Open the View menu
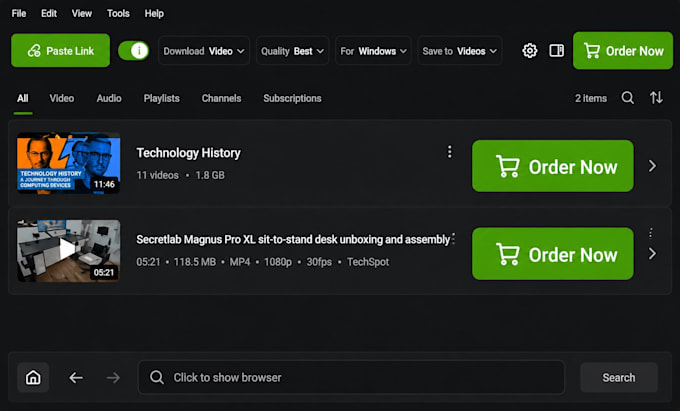 pos(82,13)
